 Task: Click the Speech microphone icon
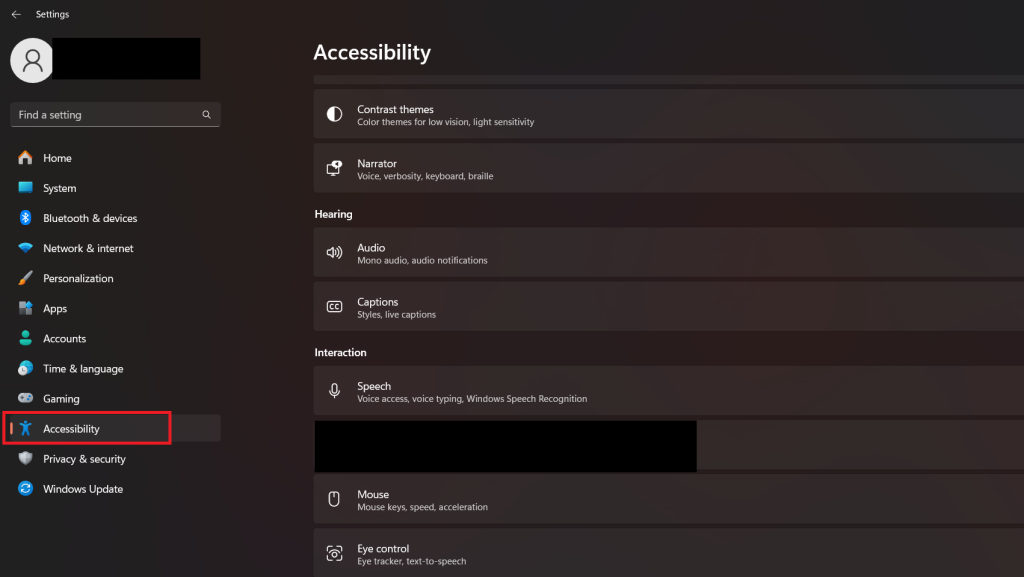coord(335,392)
